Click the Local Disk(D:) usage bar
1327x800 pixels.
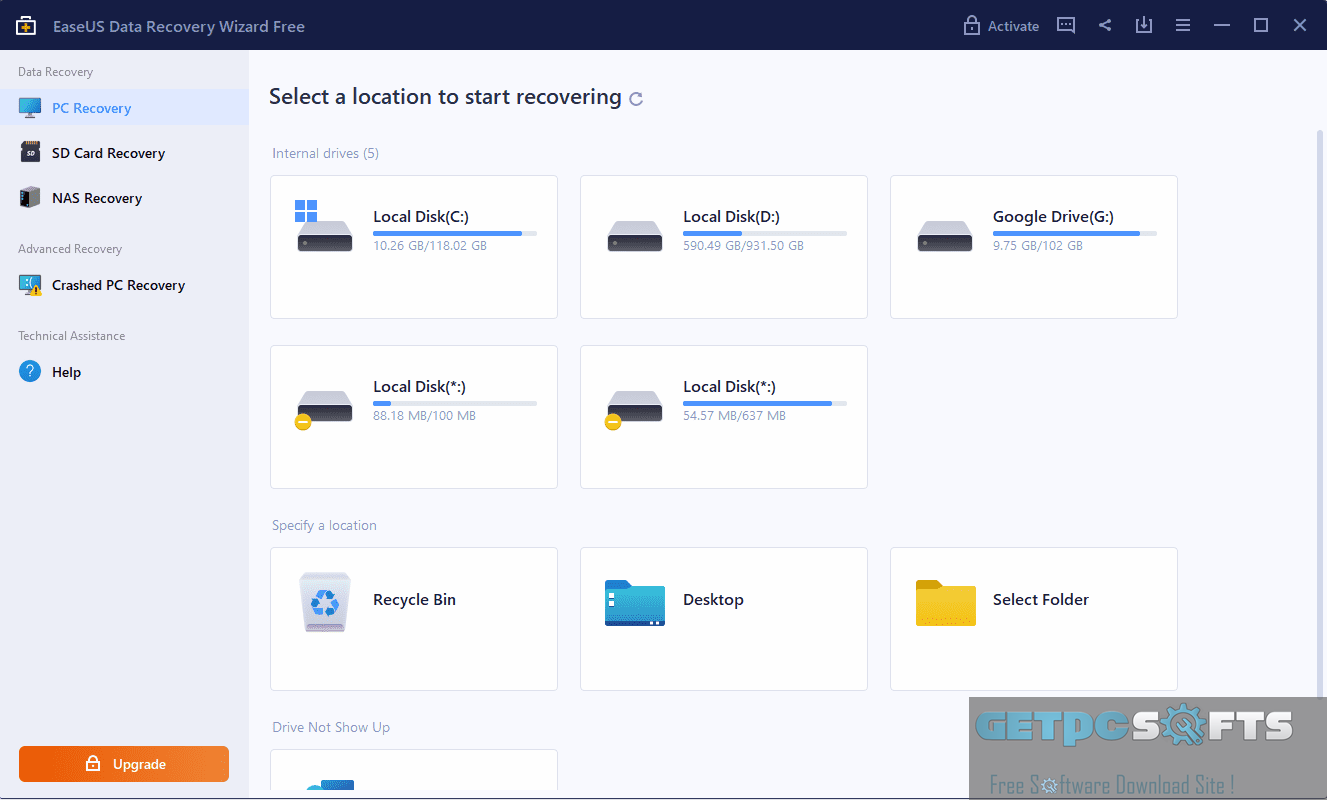coord(765,233)
